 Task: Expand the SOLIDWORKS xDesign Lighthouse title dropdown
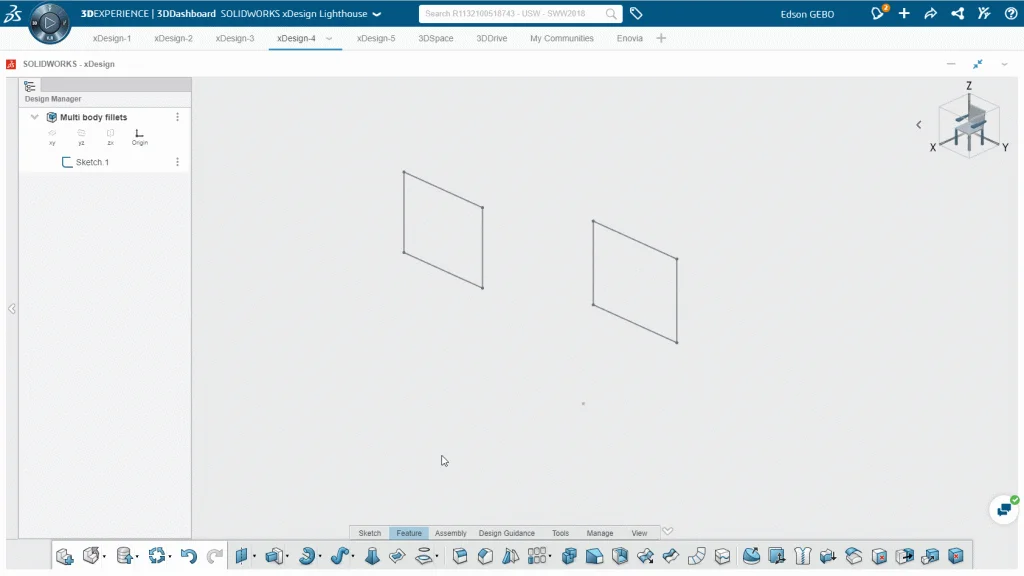pos(377,14)
